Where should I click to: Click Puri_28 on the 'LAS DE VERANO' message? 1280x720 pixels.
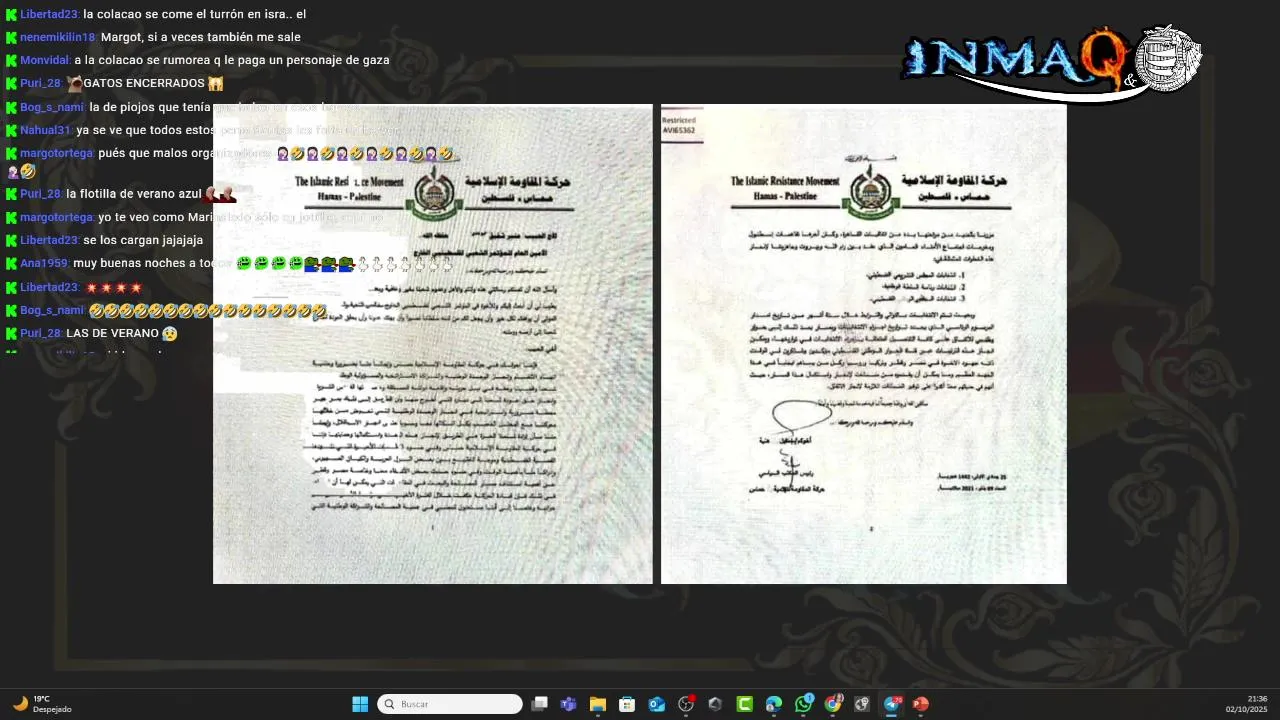pos(41,333)
